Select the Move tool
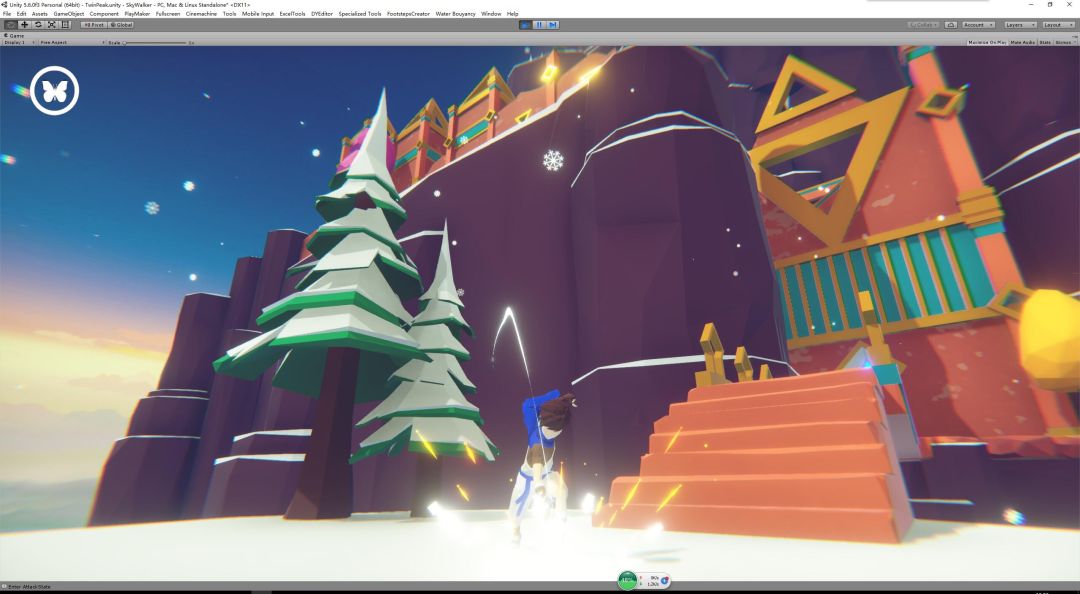This screenshot has height=594, width=1080. (24, 25)
